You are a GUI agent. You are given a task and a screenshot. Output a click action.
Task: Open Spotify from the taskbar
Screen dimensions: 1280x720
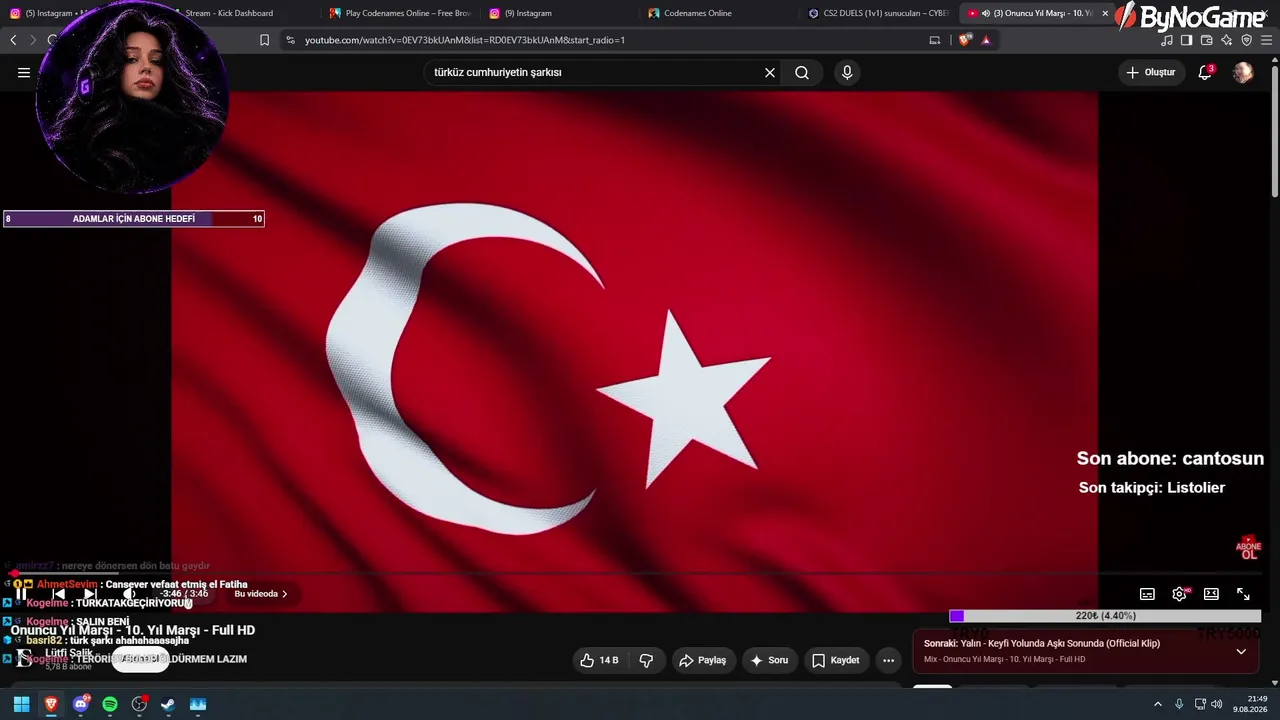(110, 704)
